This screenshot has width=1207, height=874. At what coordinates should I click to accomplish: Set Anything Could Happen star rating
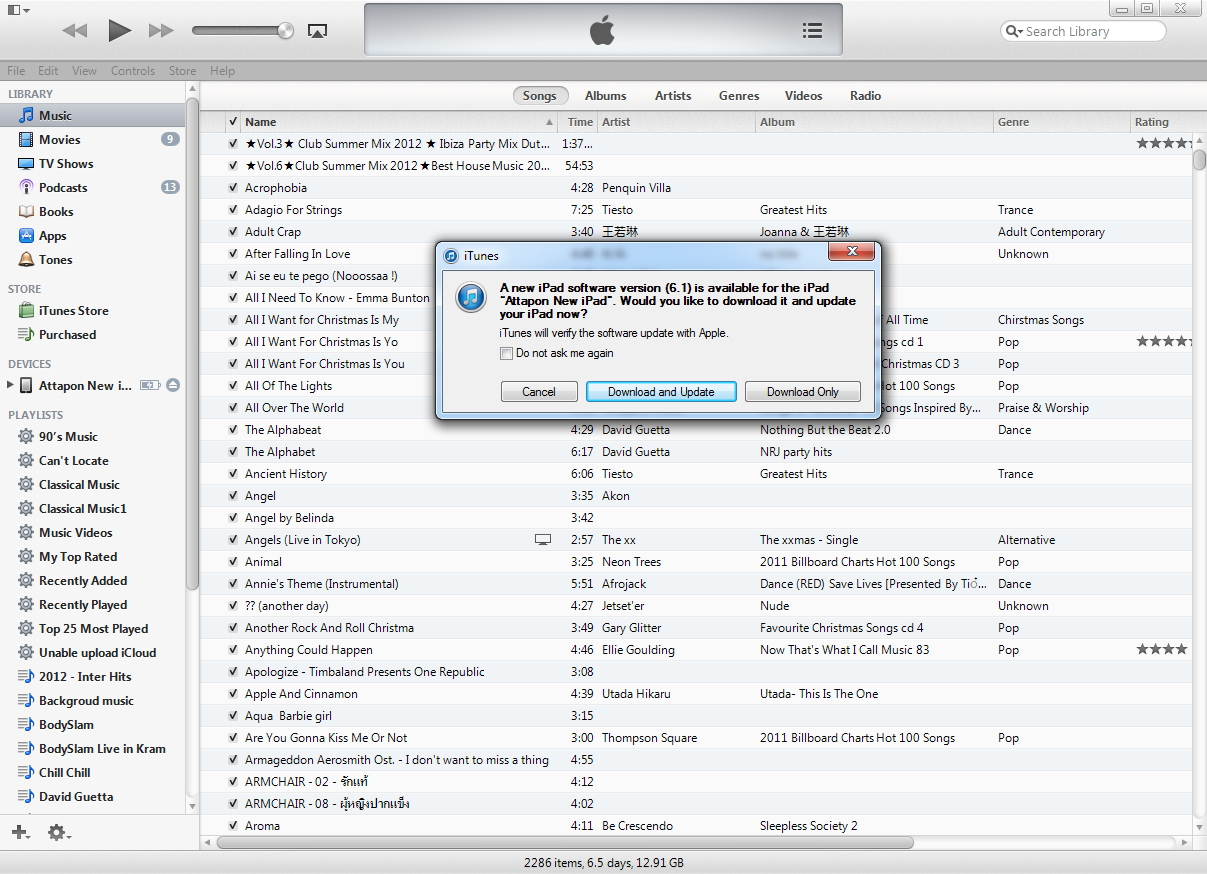[x=1162, y=650]
